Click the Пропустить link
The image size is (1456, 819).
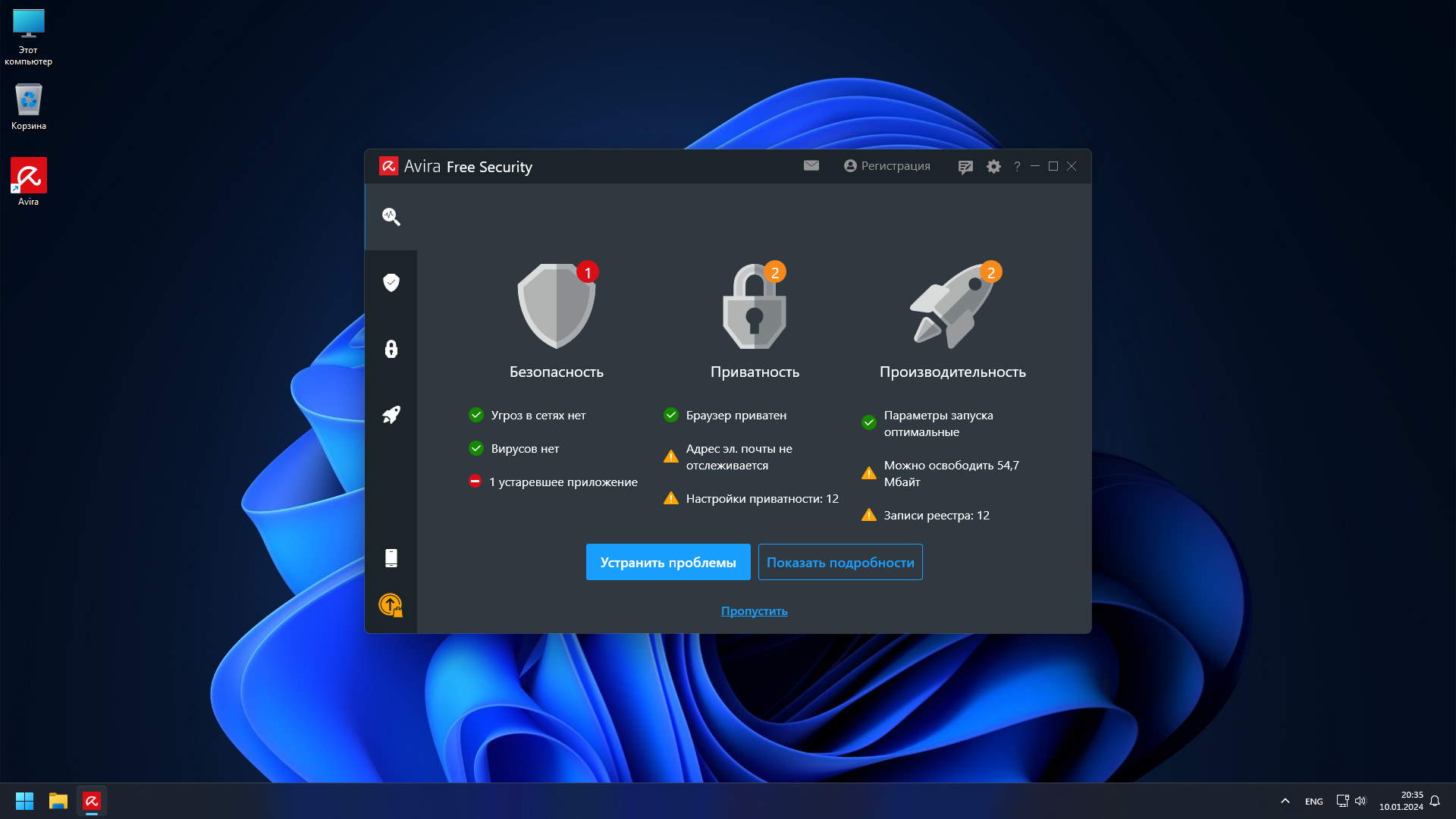(754, 611)
